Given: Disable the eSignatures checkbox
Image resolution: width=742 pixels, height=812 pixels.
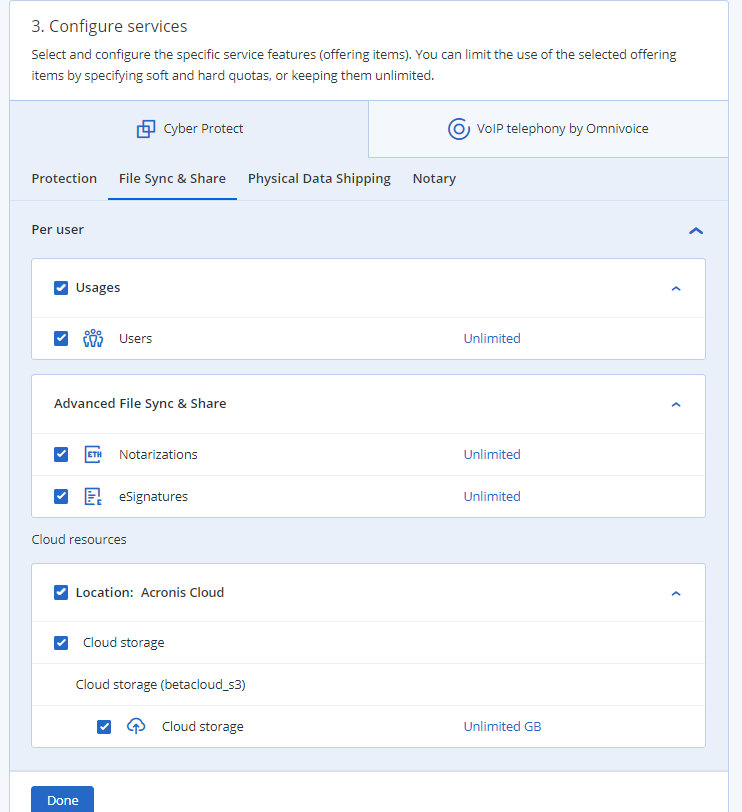Looking at the screenshot, I should [61, 496].
